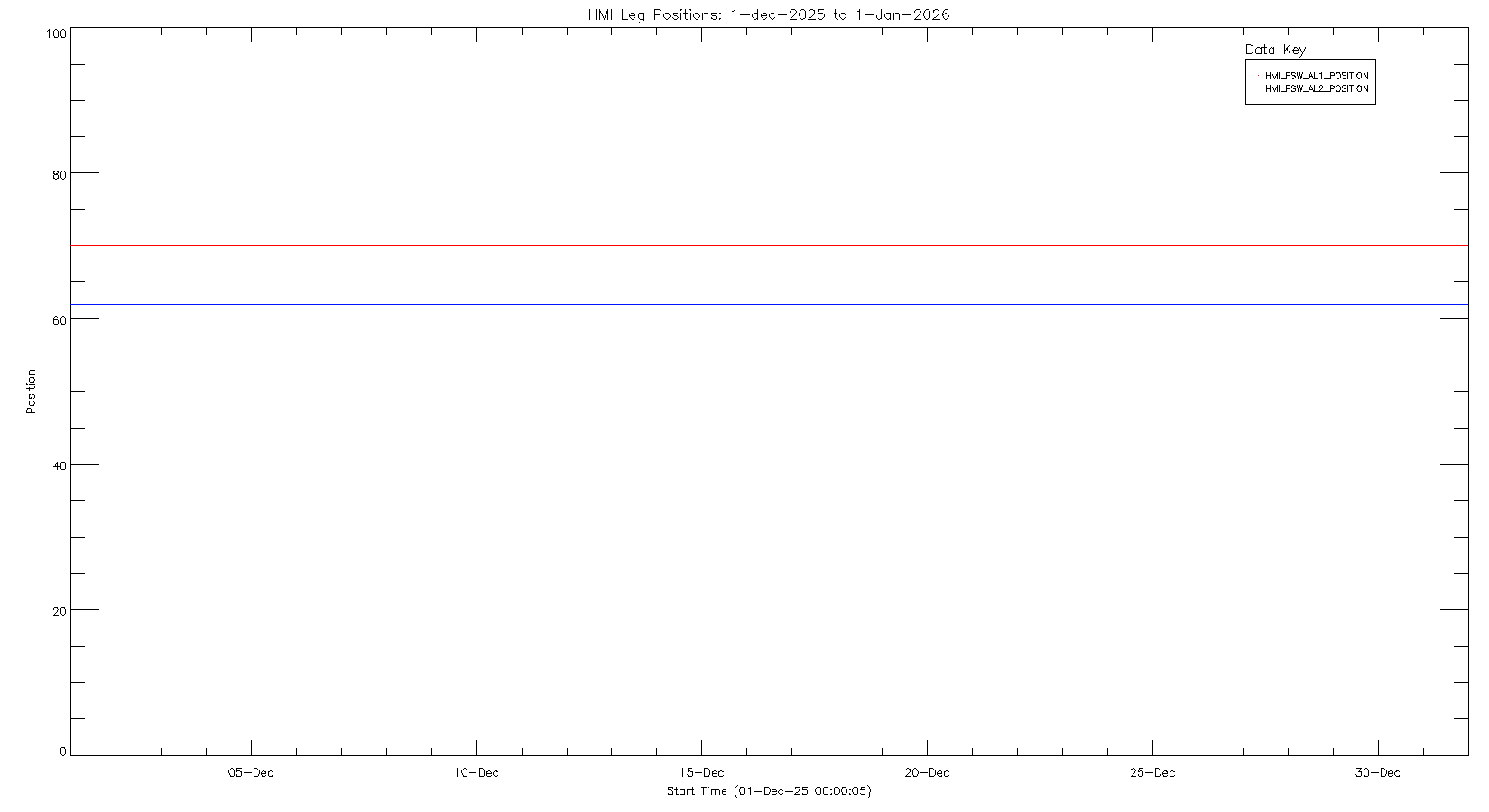The width and height of the screenshot is (1489, 812).
Task: Click the 20 y-axis value
Action: click(59, 611)
